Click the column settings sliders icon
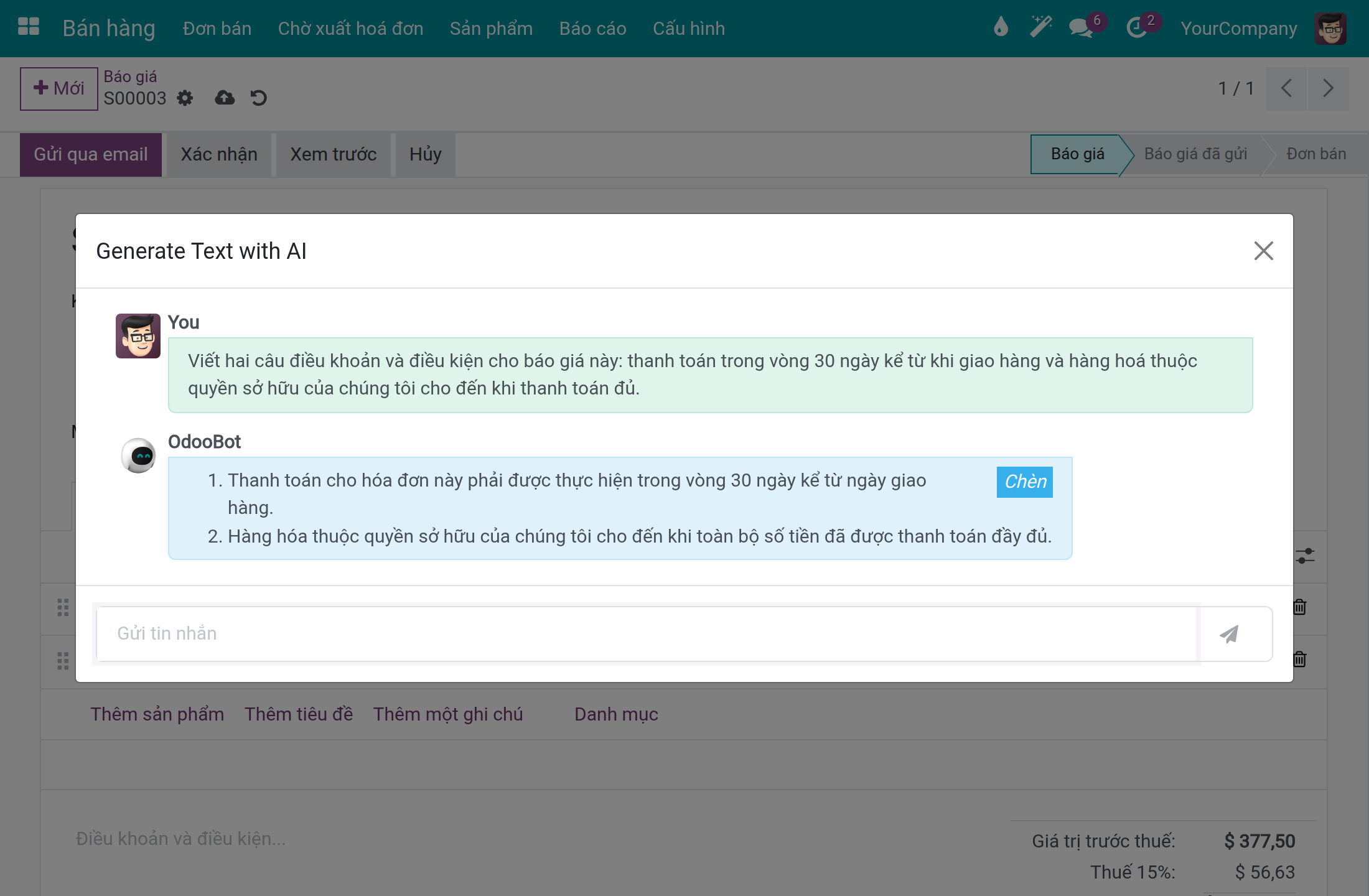The image size is (1369, 896). (x=1305, y=556)
